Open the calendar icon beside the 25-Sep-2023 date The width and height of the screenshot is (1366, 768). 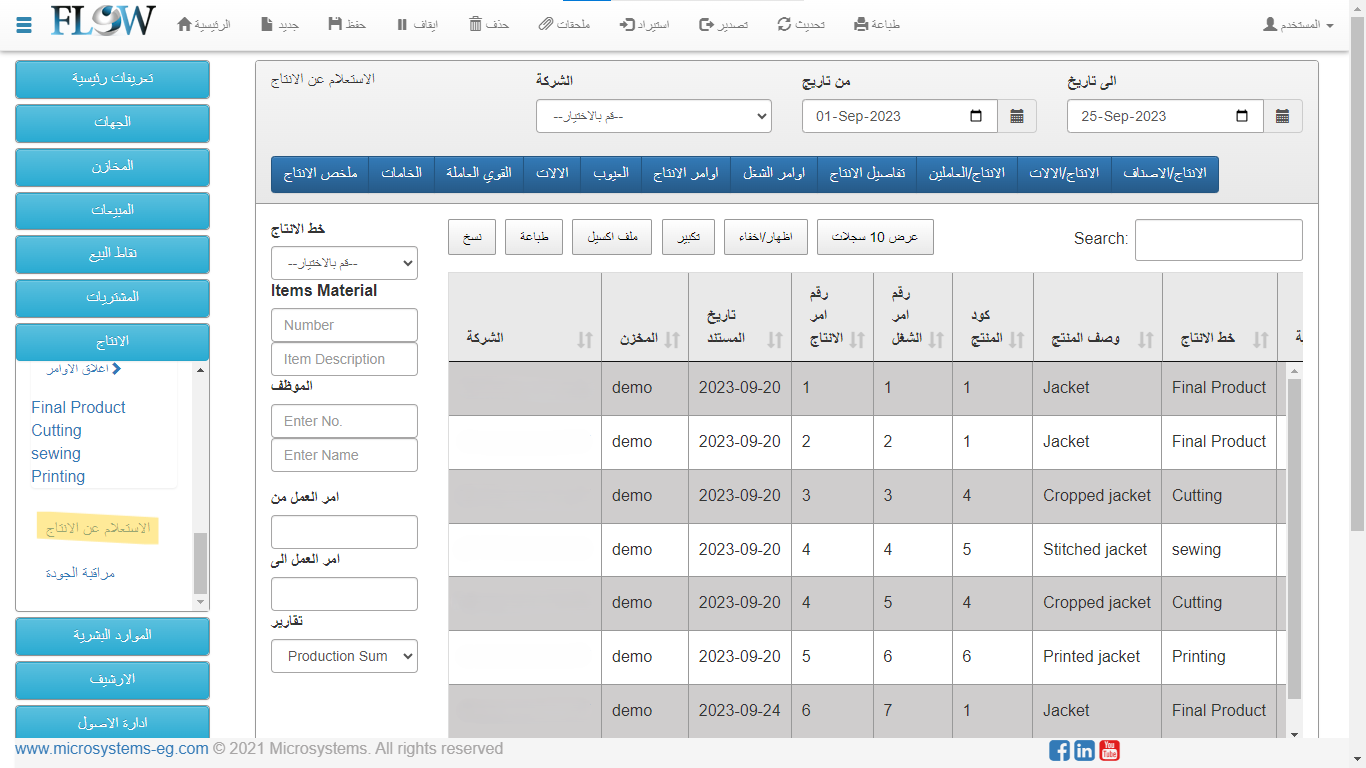click(1283, 116)
